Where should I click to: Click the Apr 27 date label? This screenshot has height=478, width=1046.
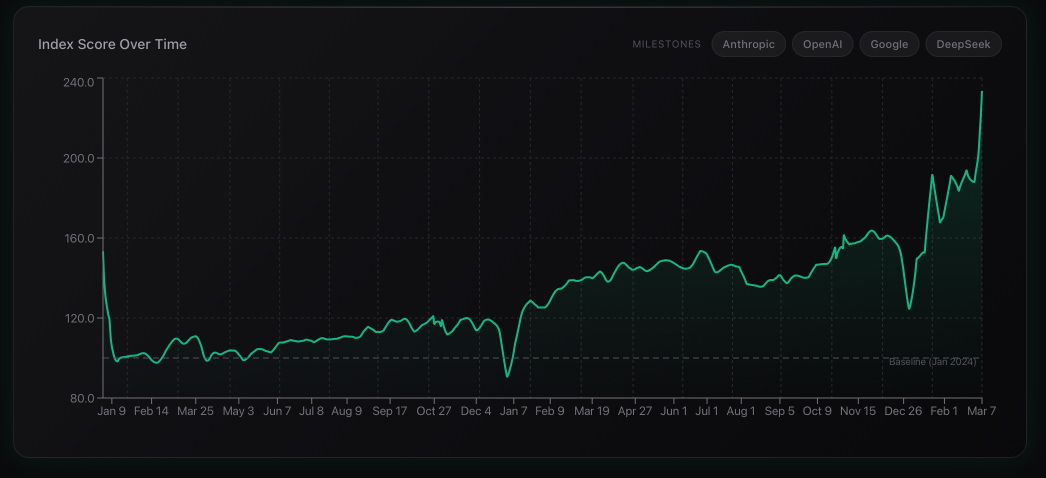click(634, 411)
